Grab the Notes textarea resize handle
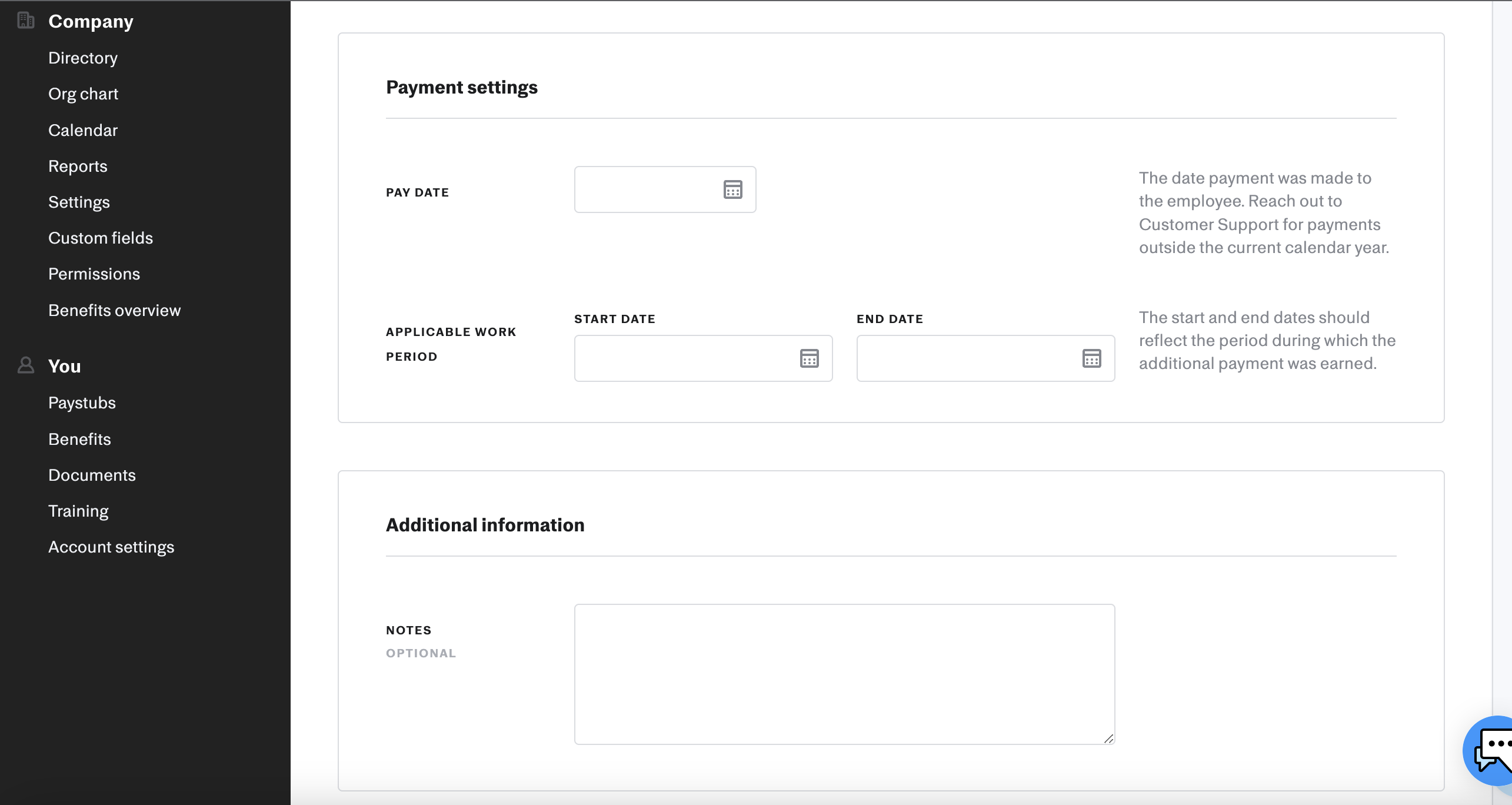1512x805 pixels. click(x=1108, y=739)
